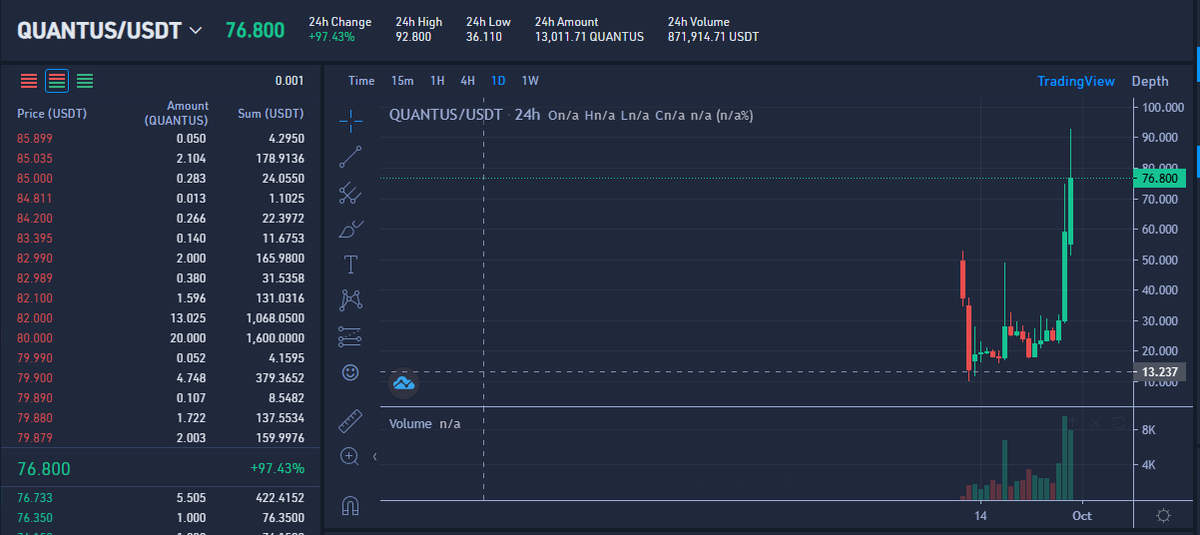1200x535 pixels.
Task: Switch chart to 1W interval
Action: 530,81
